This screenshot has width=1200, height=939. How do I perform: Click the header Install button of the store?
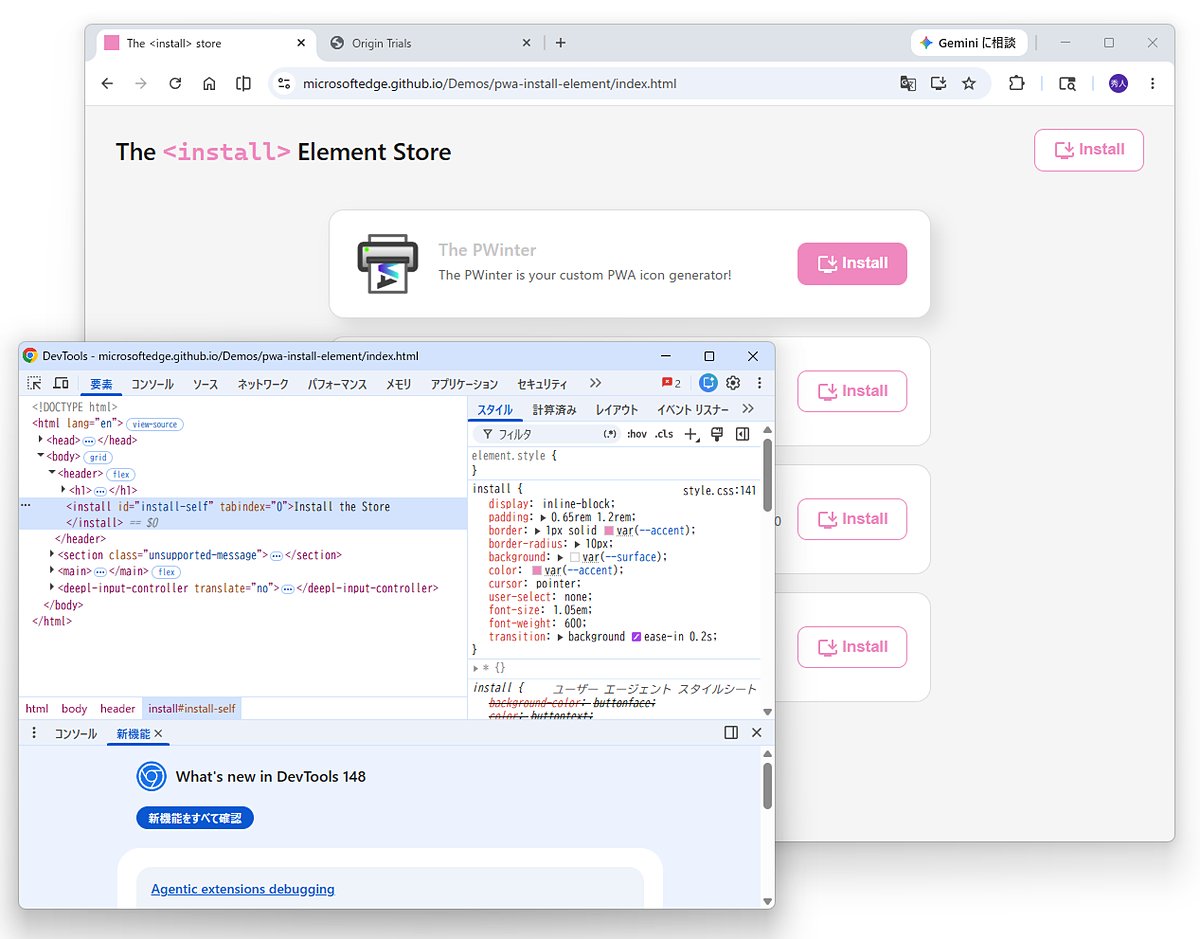coord(1089,150)
